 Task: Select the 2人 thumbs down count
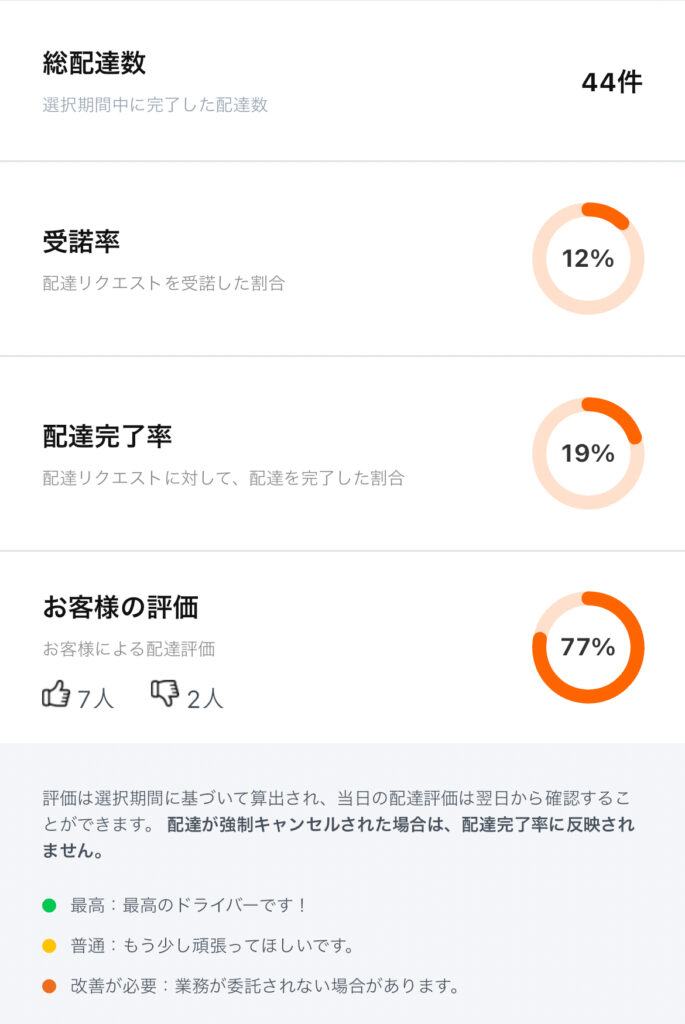(203, 695)
